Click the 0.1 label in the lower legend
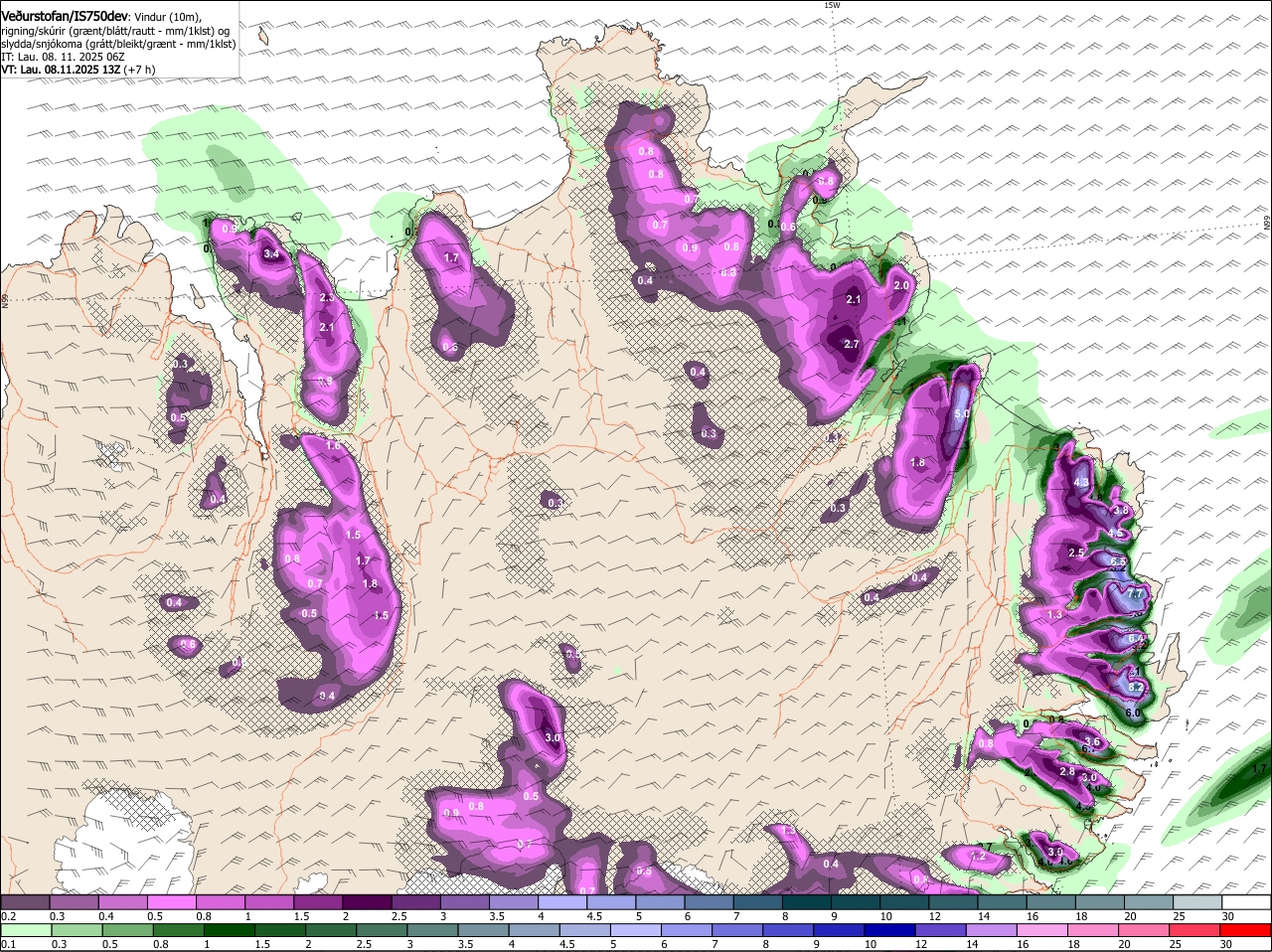Viewport: 1272px width, 952px height. click(x=9, y=944)
